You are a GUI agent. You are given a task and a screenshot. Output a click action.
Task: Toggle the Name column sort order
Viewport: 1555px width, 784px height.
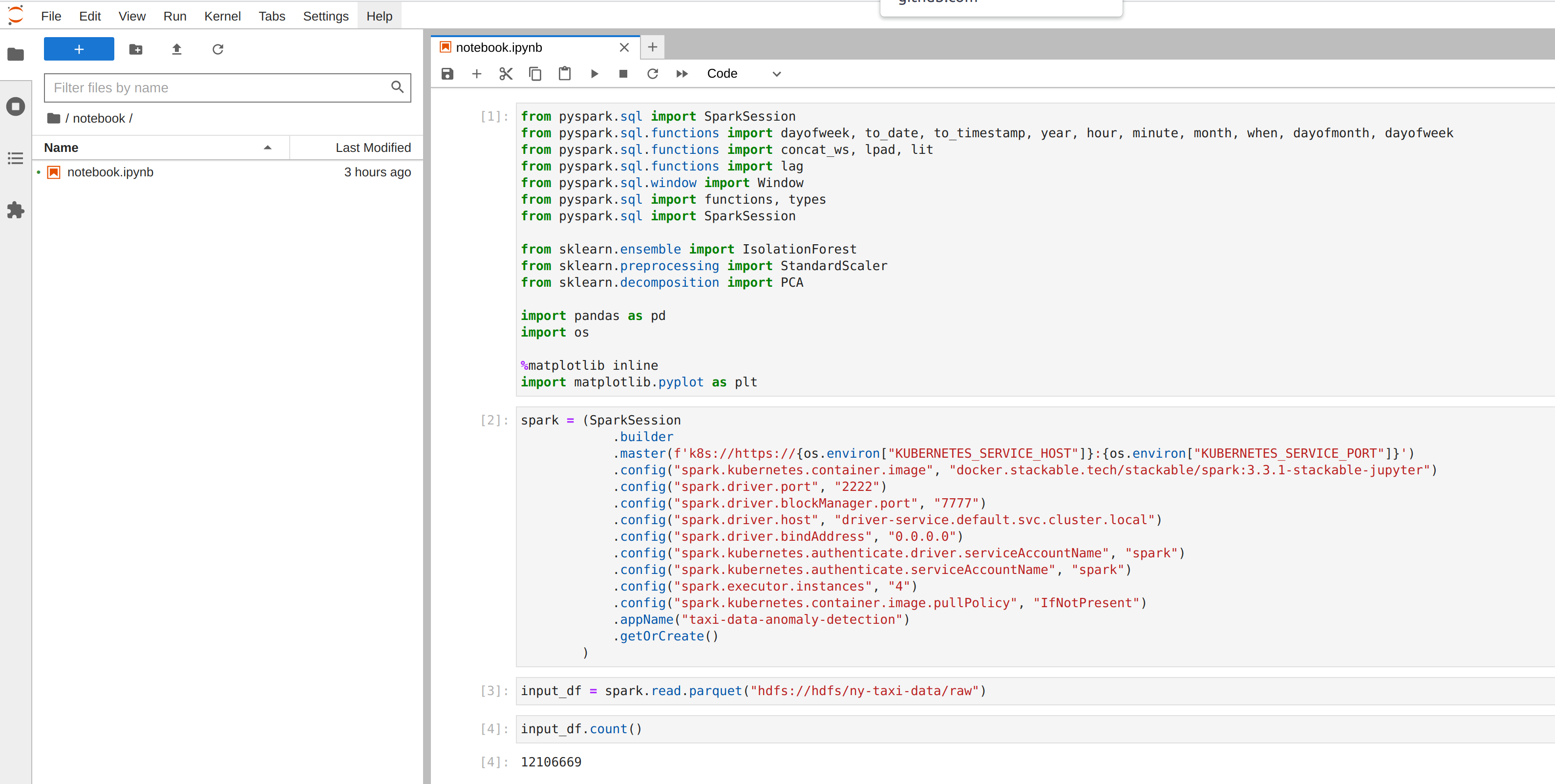tap(61, 147)
